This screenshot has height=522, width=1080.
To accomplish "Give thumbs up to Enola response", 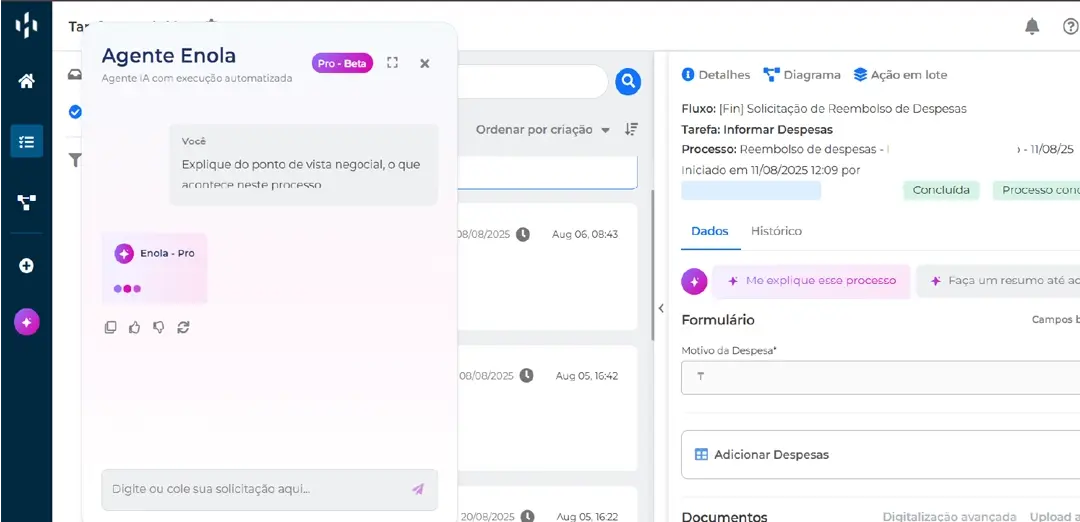I will point(135,327).
